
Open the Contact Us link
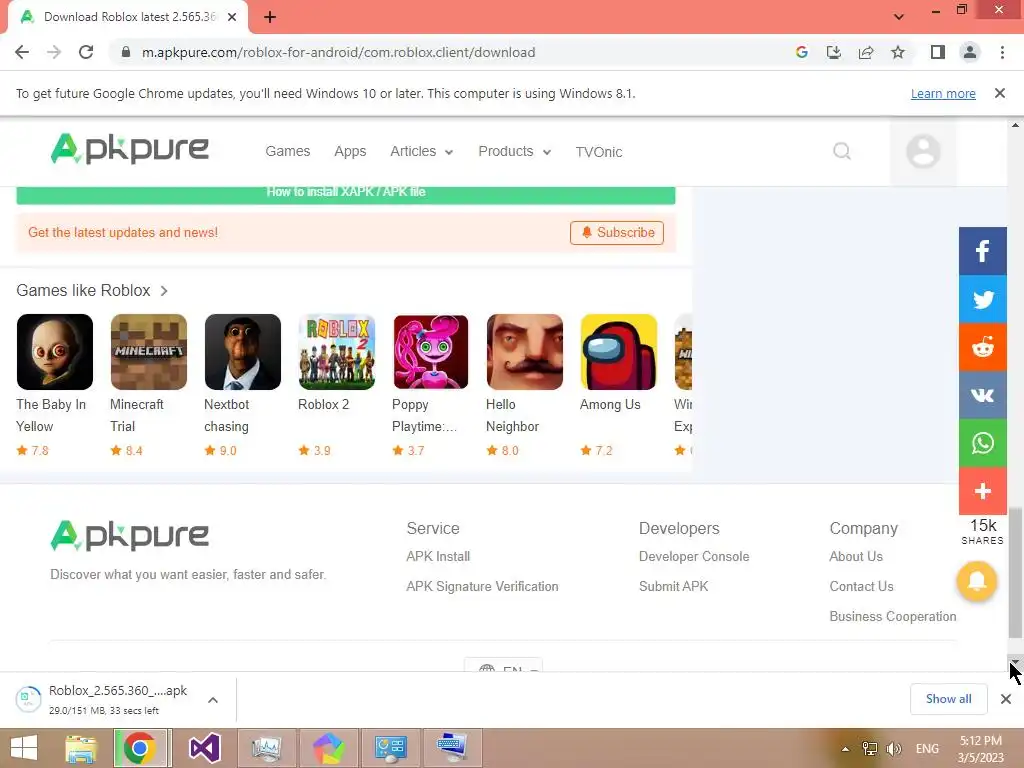click(861, 586)
